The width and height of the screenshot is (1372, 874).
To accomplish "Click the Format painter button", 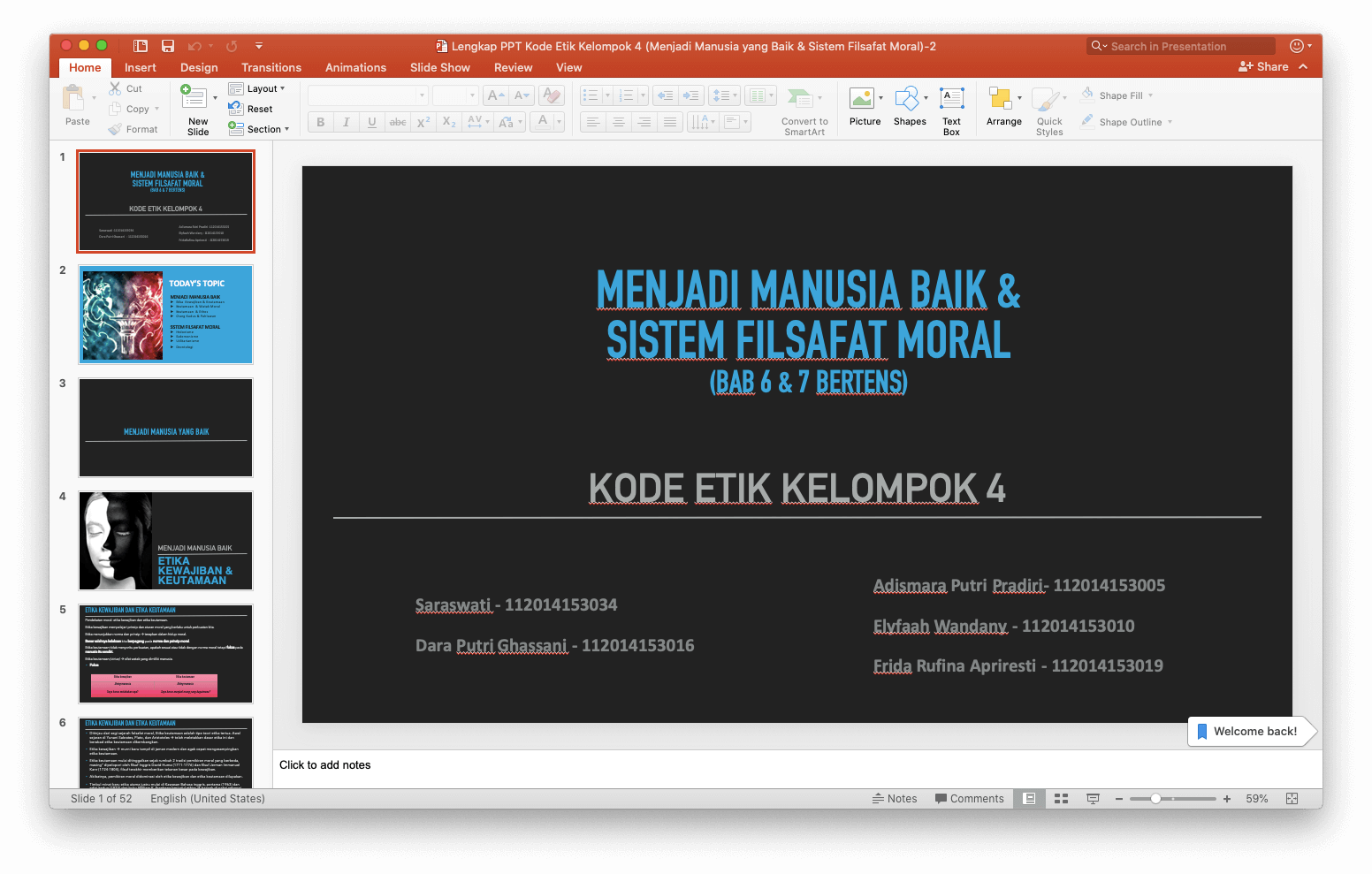I will [133, 129].
